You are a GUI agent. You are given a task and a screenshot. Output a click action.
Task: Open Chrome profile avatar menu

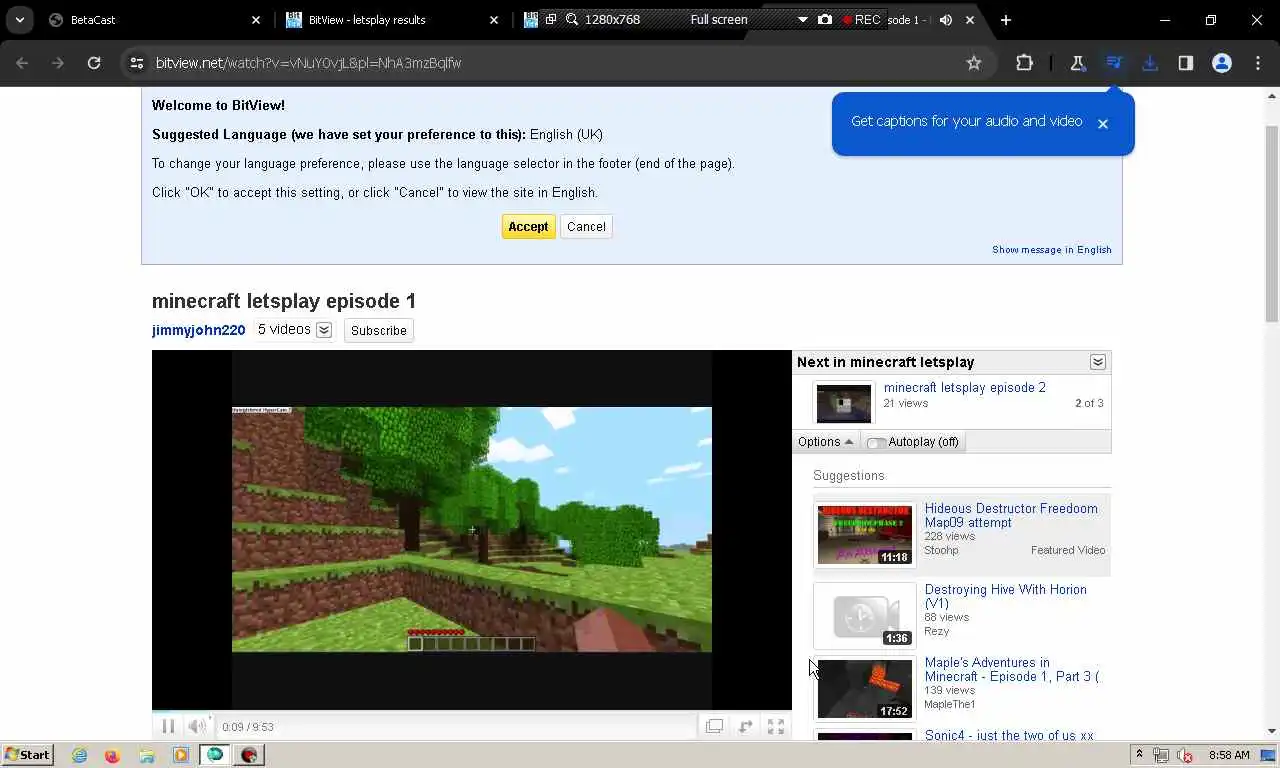1222,63
